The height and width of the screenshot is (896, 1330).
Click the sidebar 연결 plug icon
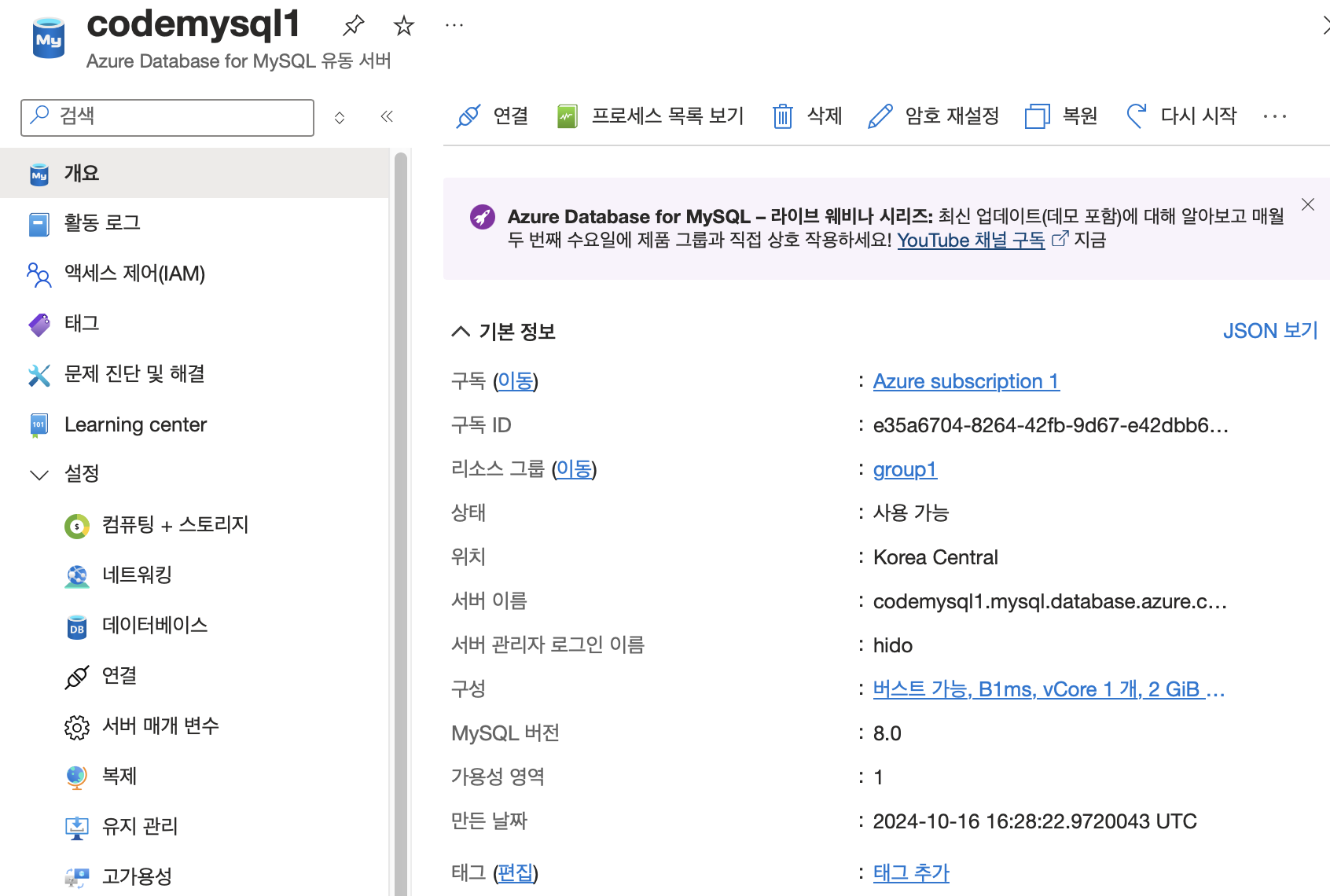tap(77, 677)
